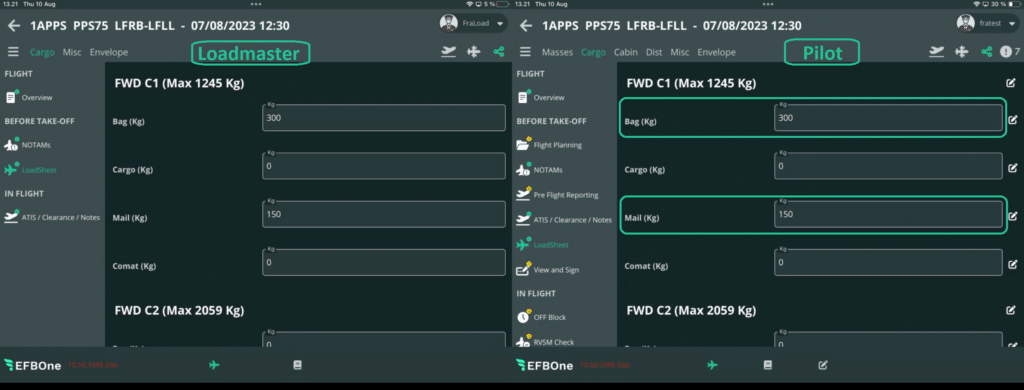The width and height of the screenshot is (1024, 390).
Task: Edit FWD C1 section in Pilot screen
Action: (1011, 83)
